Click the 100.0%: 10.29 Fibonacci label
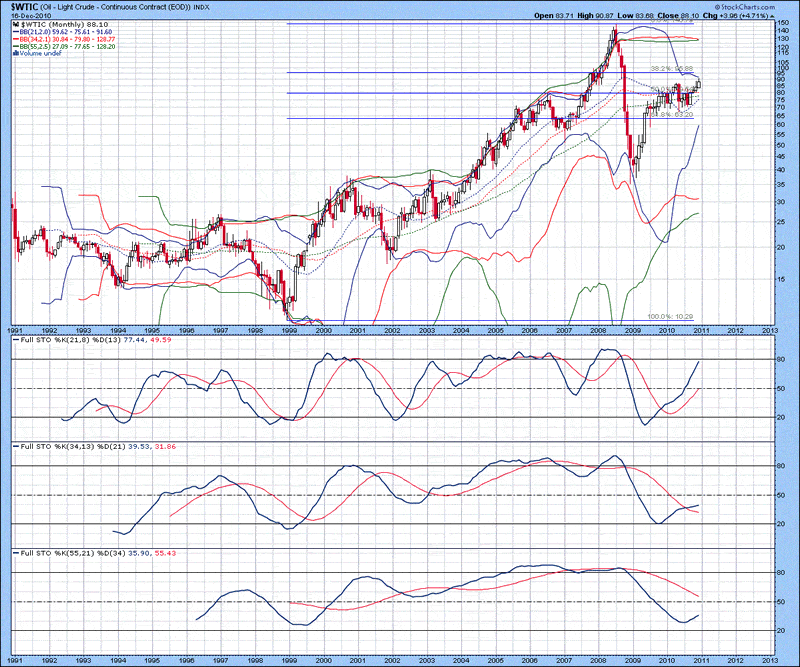 click(x=672, y=317)
